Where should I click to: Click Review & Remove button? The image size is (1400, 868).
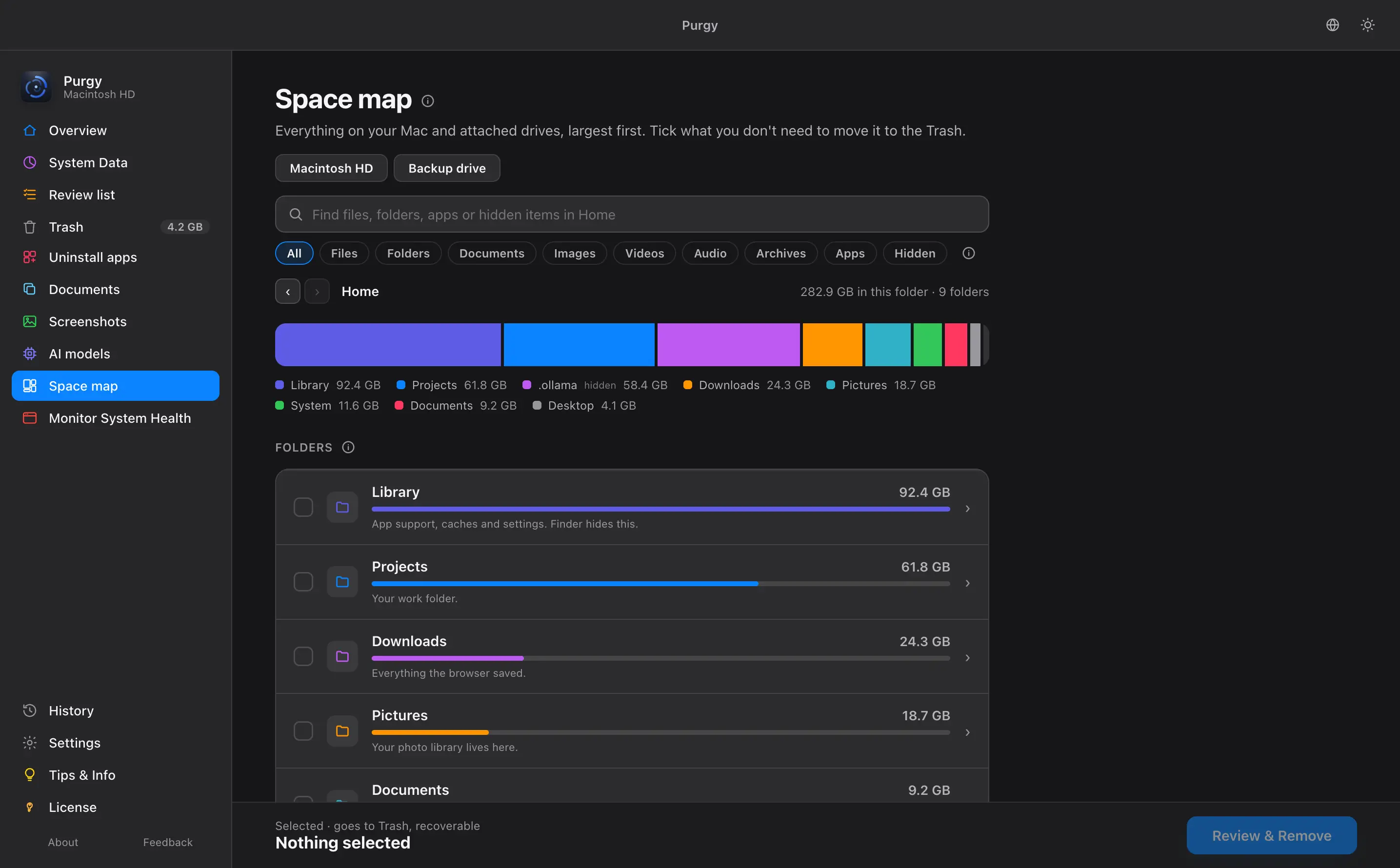(x=1271, y=835)
